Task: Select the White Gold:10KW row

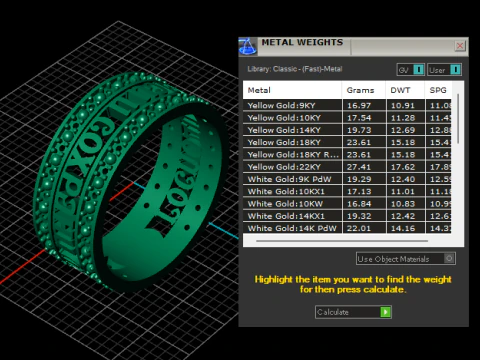Action: coord(347,204)
